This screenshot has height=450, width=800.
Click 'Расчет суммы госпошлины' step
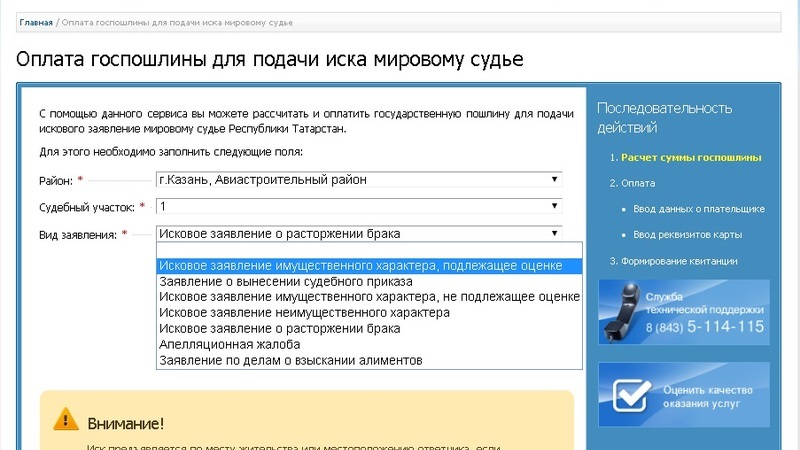691,157
